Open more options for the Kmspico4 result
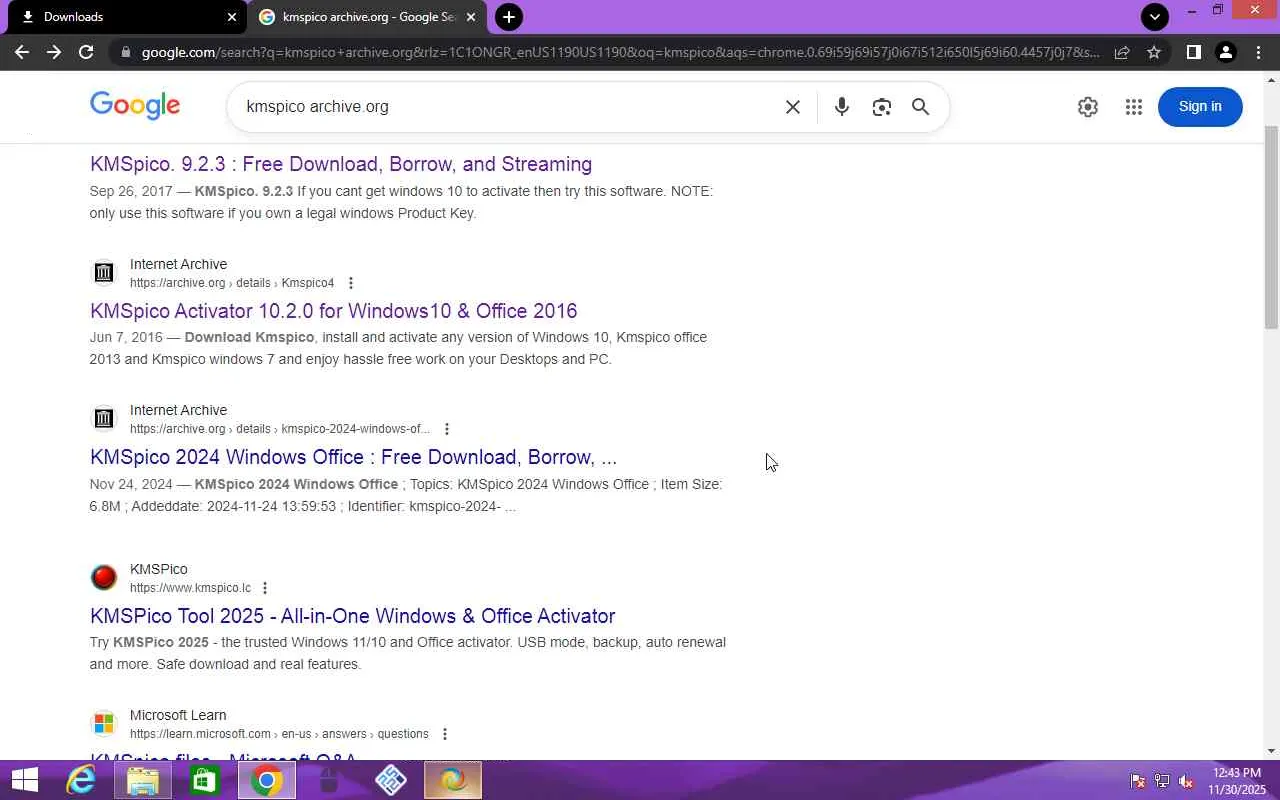 click(x=350, y=283)
